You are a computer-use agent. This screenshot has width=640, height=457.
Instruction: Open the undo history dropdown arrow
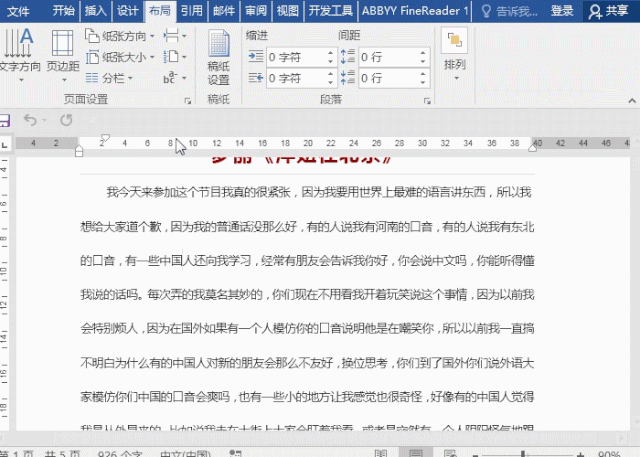click(45, 120)
